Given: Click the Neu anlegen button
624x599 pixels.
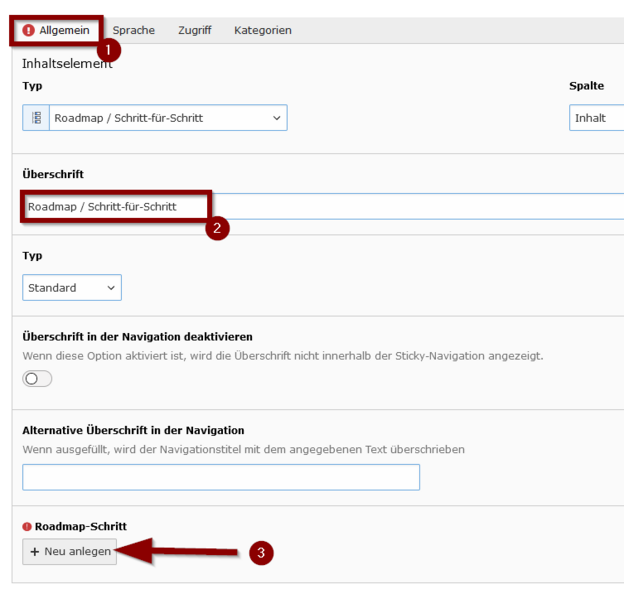Looking at the screenshot, I should [70, 552].
